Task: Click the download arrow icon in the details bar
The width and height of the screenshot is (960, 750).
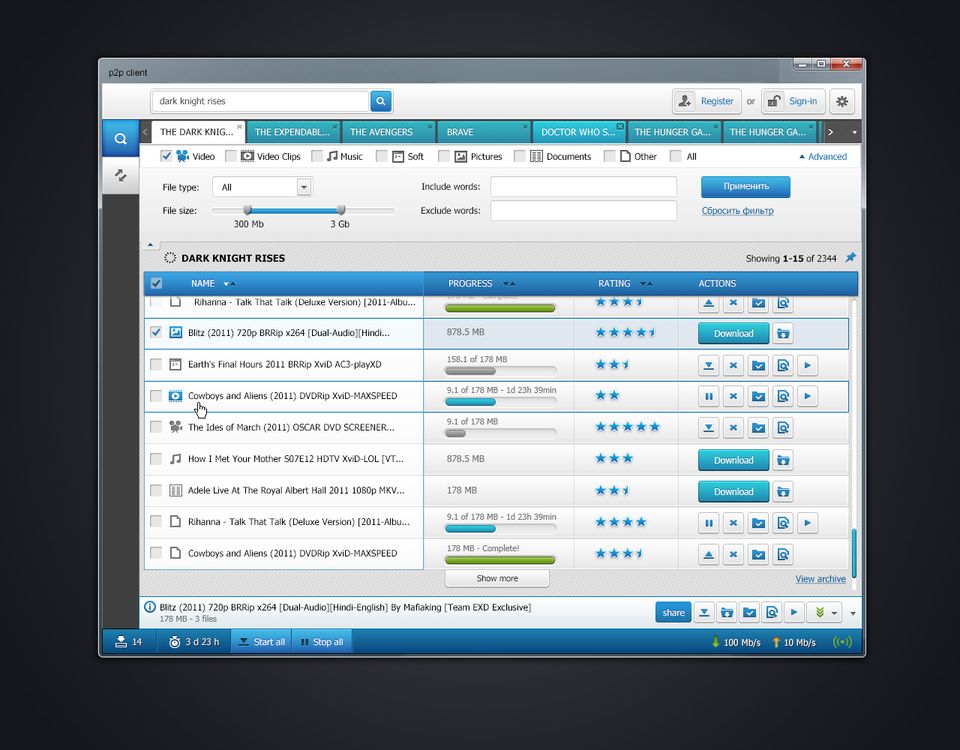Action: coord(704,612)
